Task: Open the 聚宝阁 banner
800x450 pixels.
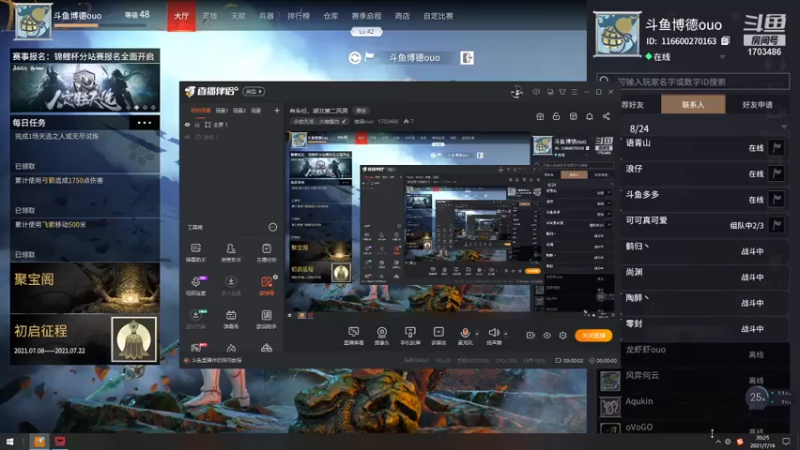Action: tap(85, 288)
